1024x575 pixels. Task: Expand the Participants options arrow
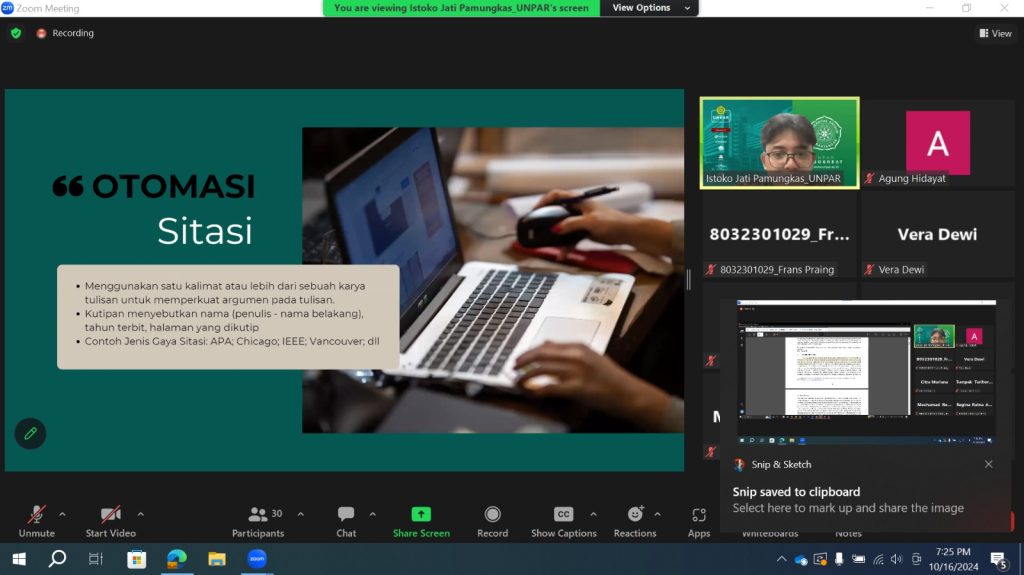coord(300,515)
